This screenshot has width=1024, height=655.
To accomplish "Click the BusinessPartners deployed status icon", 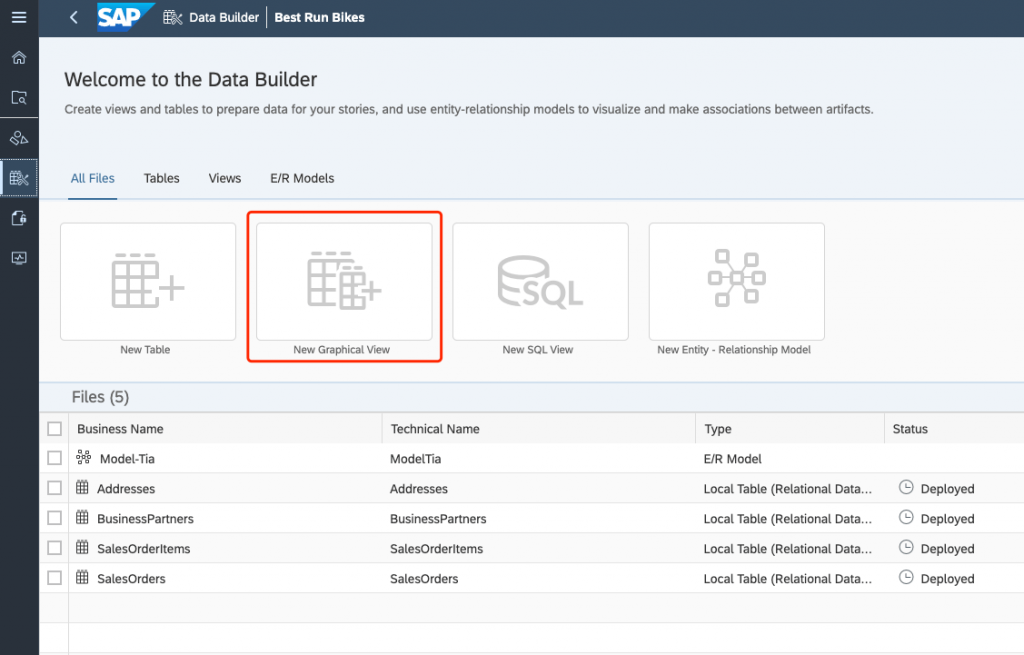I will tap(906, 517).
